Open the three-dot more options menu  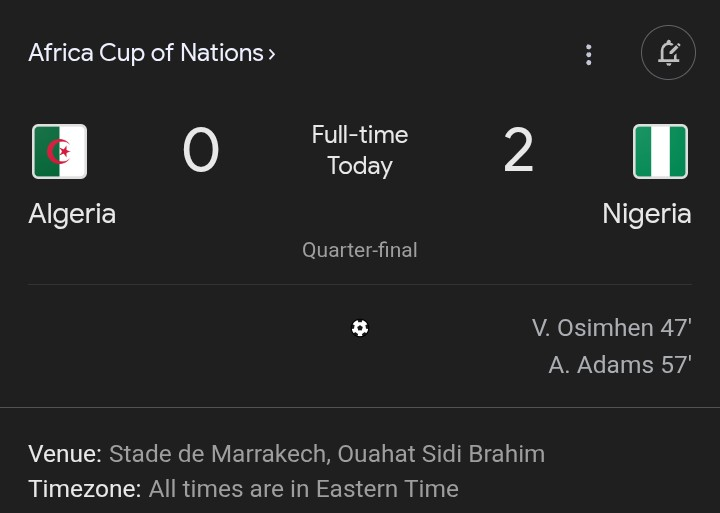coord(588,54)
